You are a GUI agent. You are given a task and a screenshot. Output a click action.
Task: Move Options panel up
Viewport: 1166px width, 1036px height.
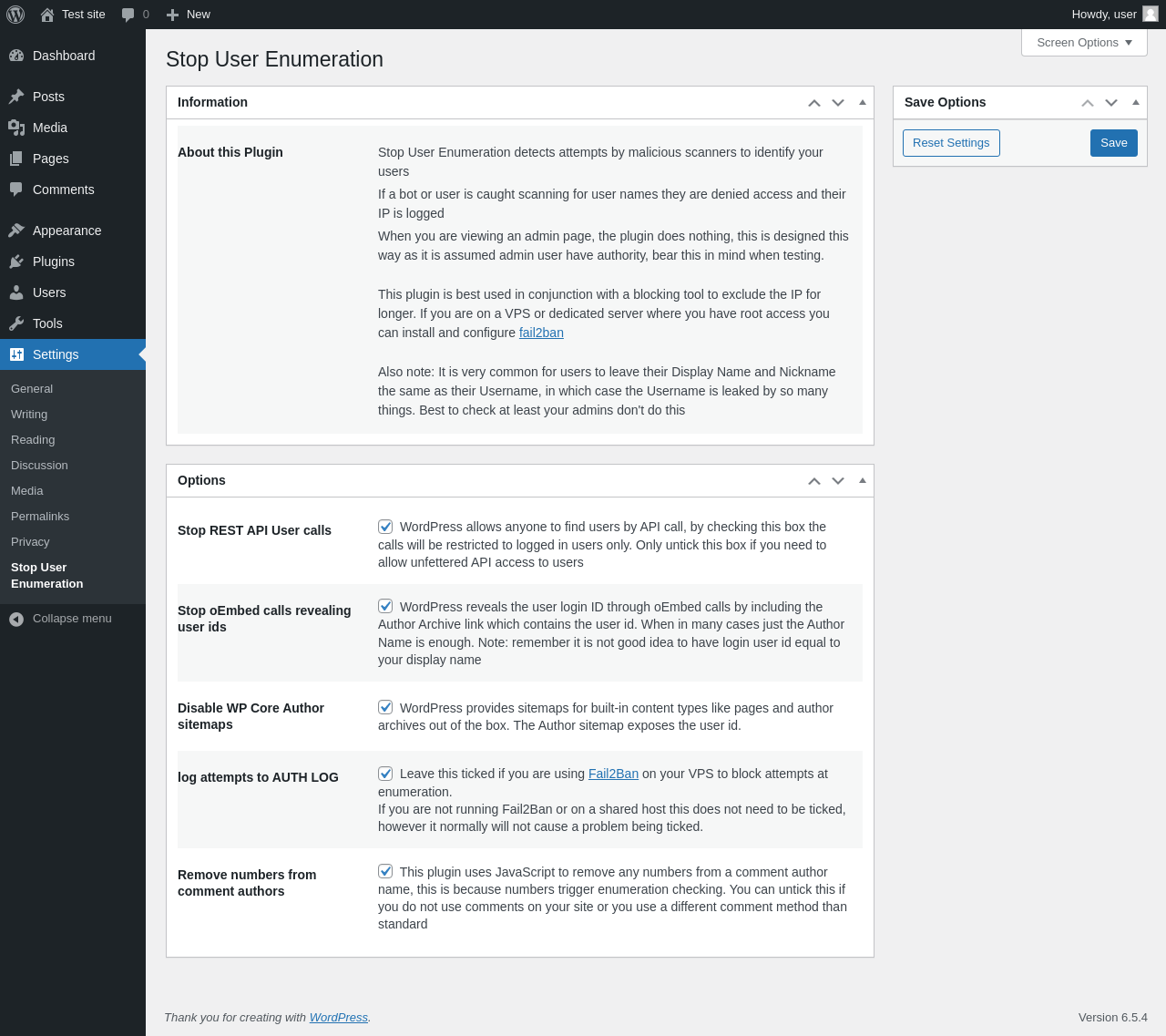[814, 481]
